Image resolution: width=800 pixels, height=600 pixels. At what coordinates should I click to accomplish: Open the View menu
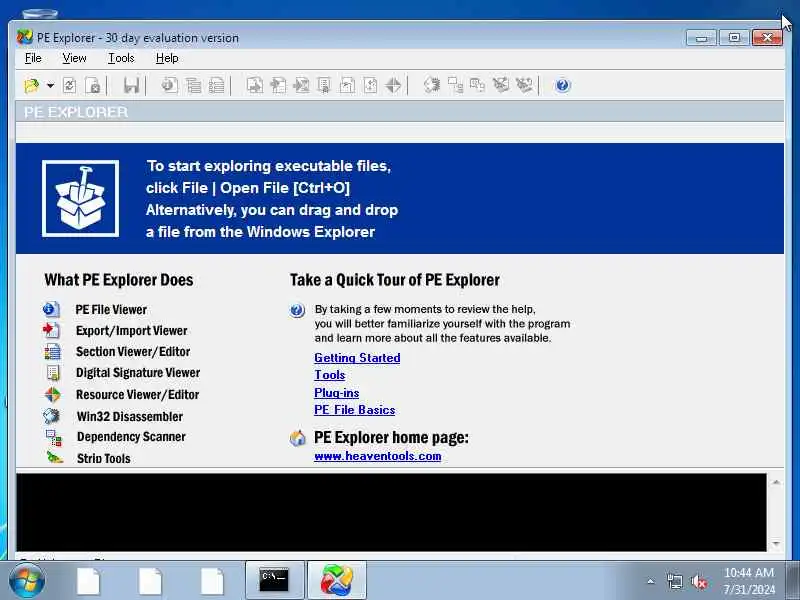point(74,58)
